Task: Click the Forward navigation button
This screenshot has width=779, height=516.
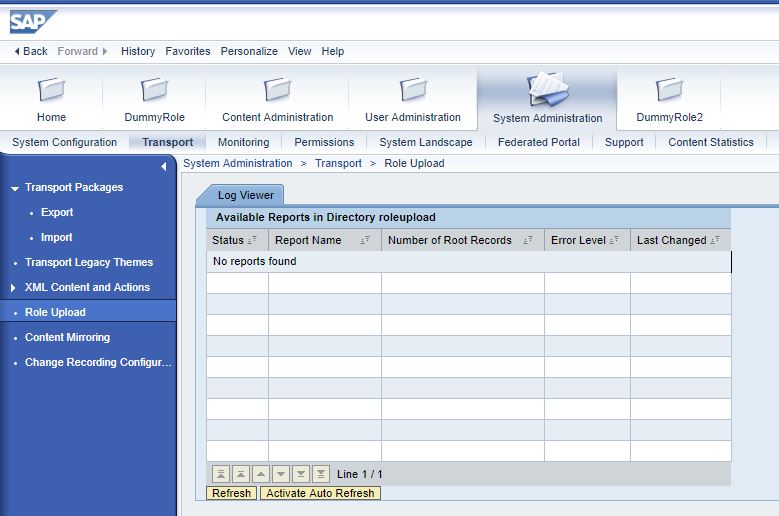Action: tap(78, 51)
